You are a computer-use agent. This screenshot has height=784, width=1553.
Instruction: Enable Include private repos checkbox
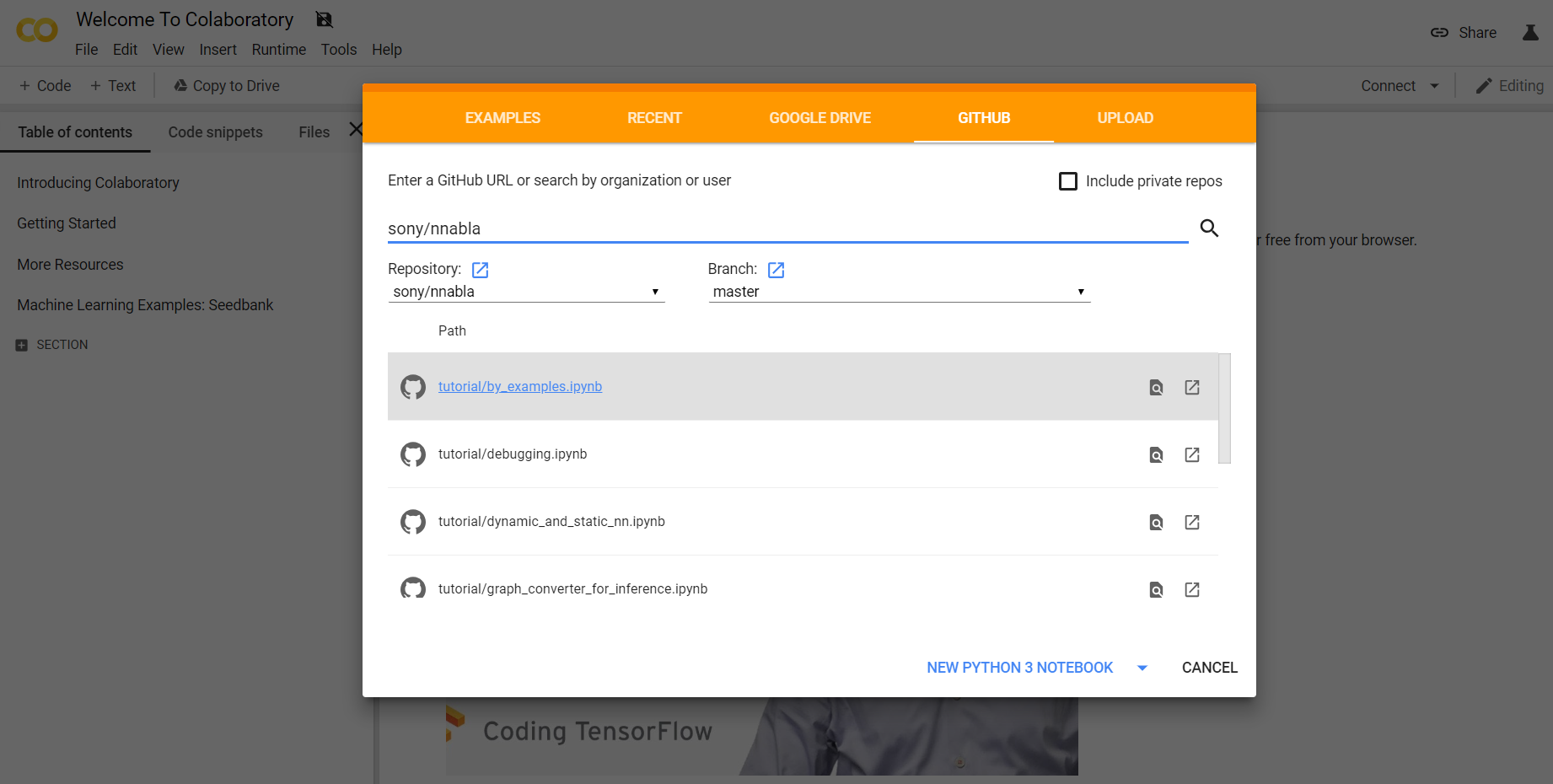[x=1068, y=181]
